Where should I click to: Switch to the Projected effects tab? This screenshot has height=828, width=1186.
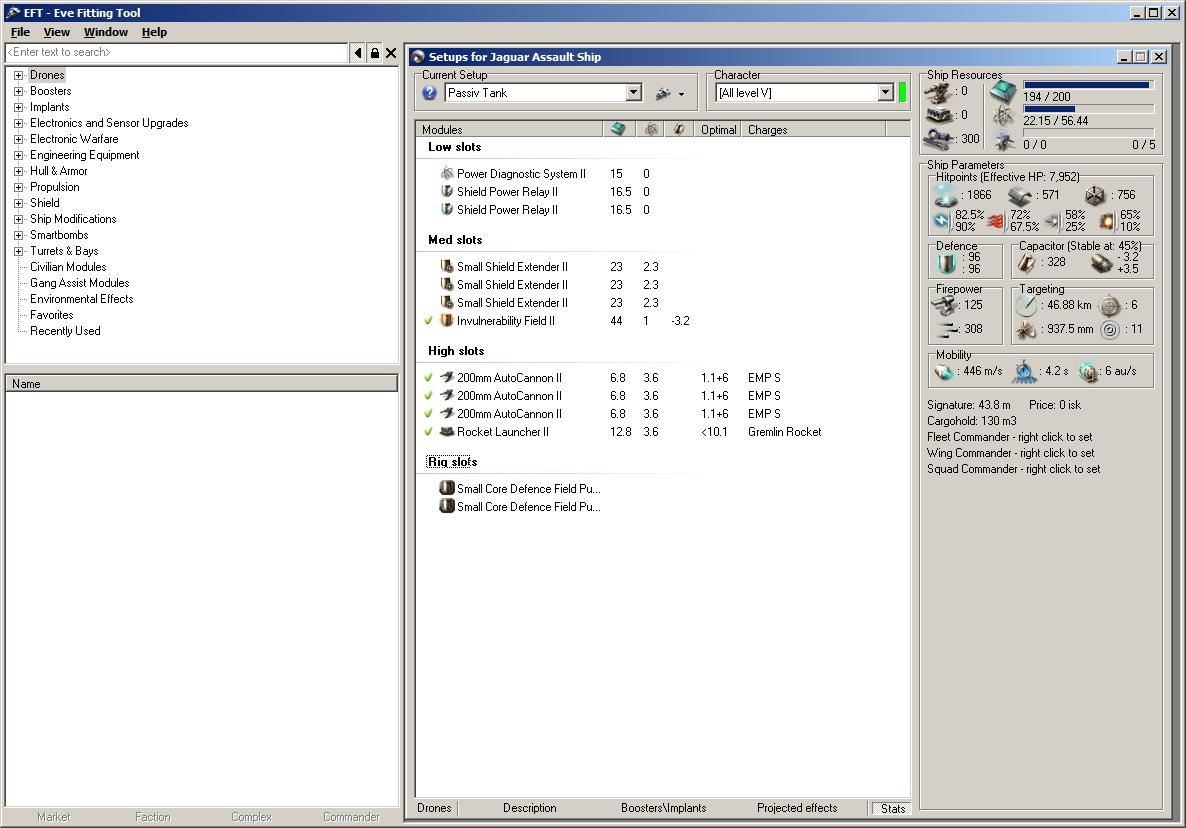tap(797, 808)
